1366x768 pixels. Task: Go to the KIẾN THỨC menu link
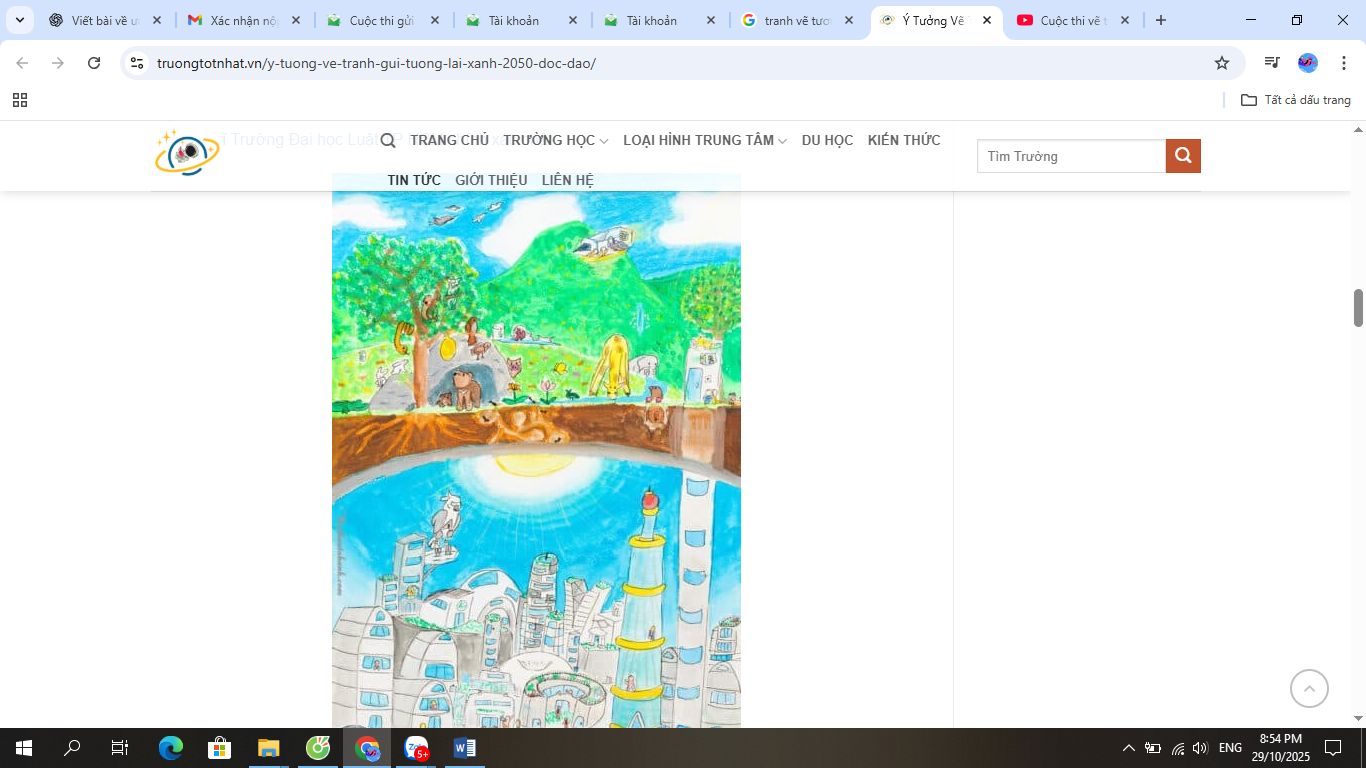tap(904, 140)
